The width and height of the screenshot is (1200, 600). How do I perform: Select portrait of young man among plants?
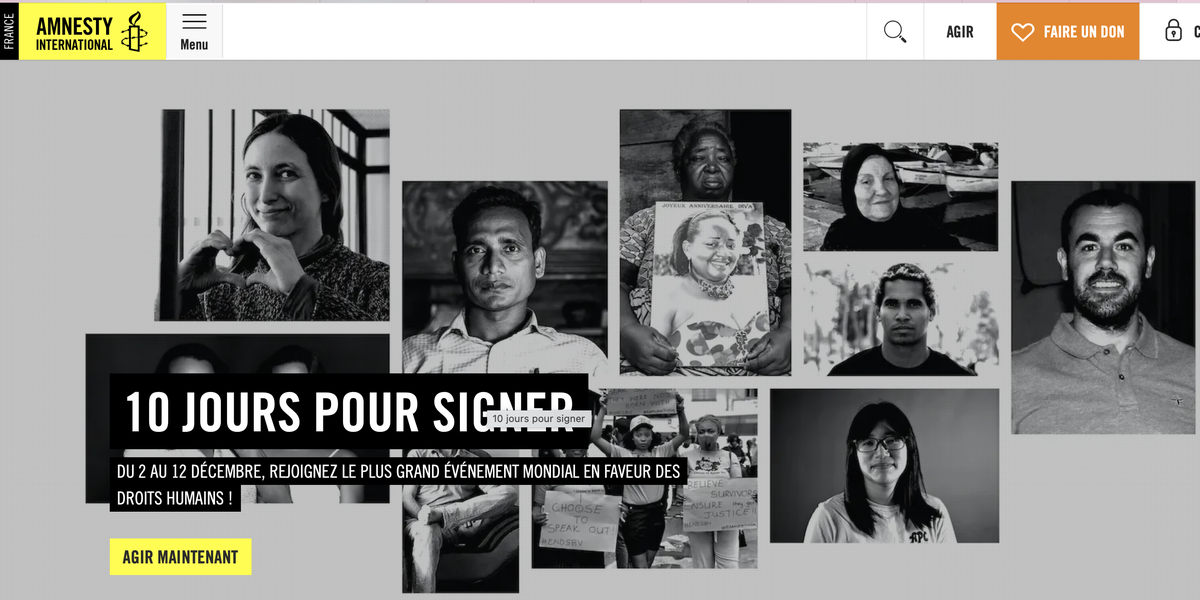pyautogui.click(x=901, y=319)
